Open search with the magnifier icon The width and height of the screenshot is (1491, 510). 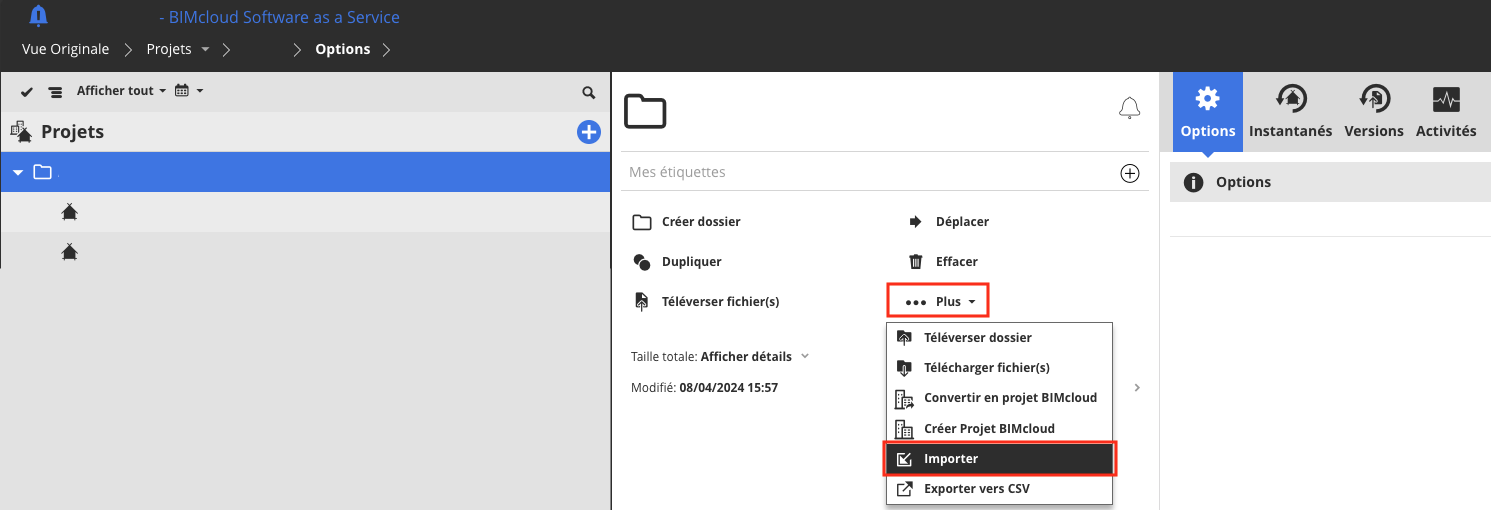[589, 92]
